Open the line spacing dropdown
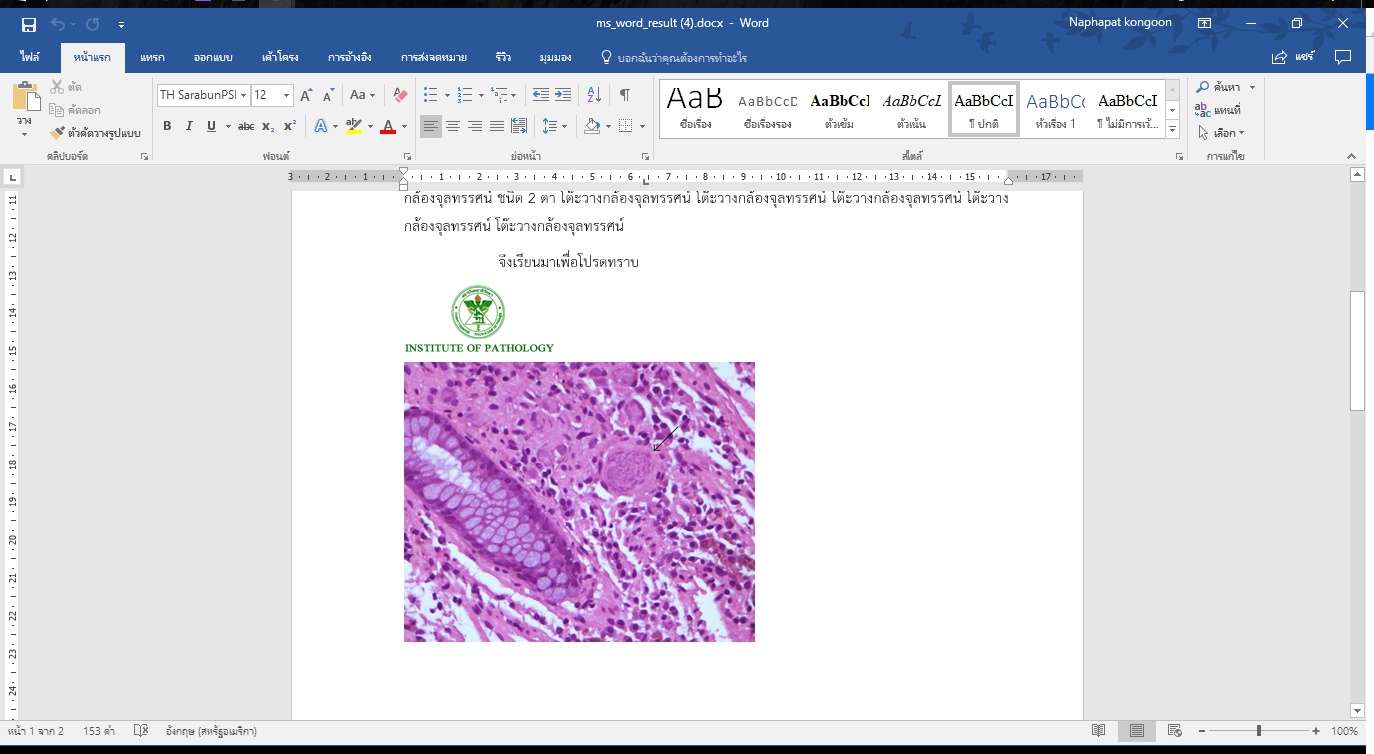Screen dimensions: 1374x754 coord(552,126)
